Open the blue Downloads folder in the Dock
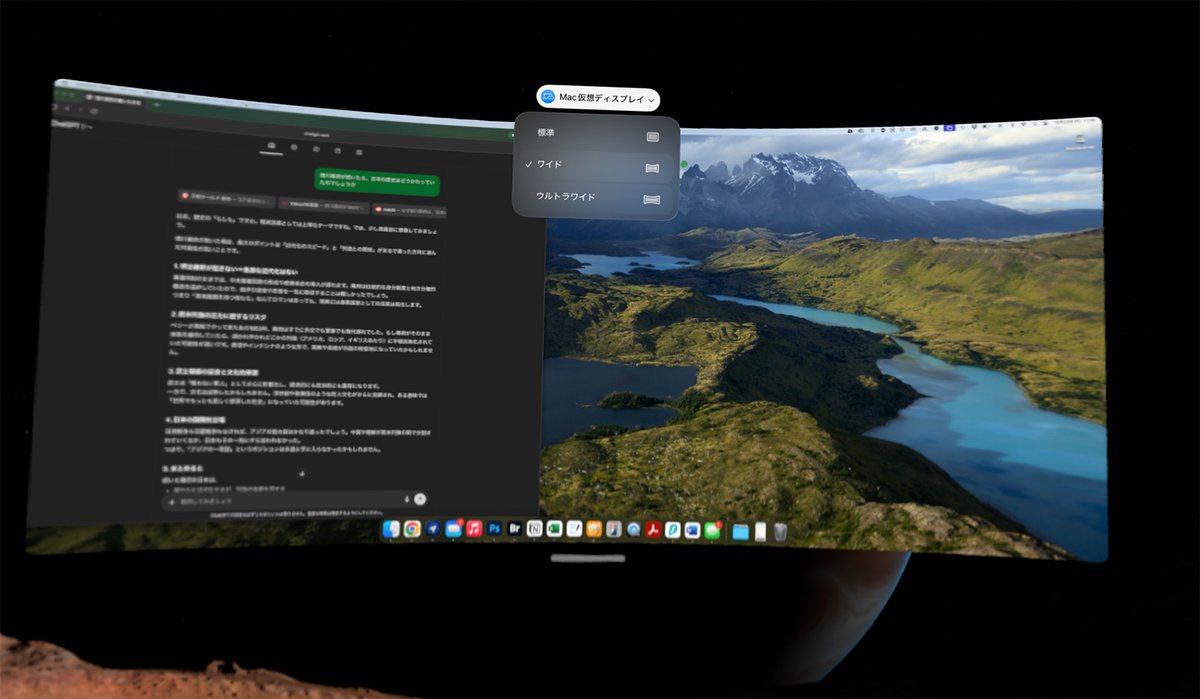This screenshot has width=1200, height=699. [741, 532]
